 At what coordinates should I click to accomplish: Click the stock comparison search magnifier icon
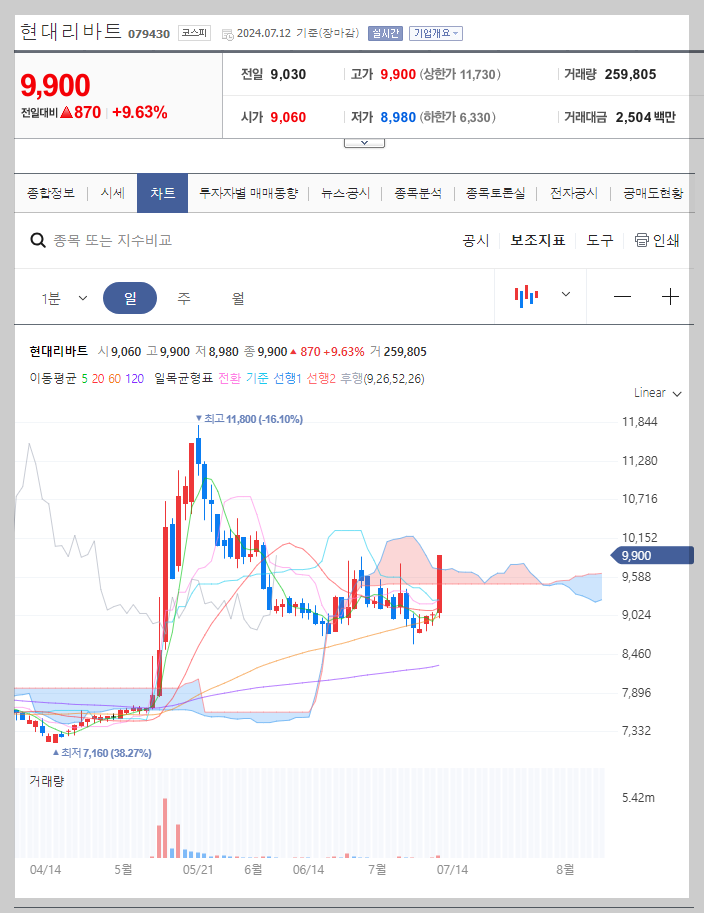tap(38, 240)
